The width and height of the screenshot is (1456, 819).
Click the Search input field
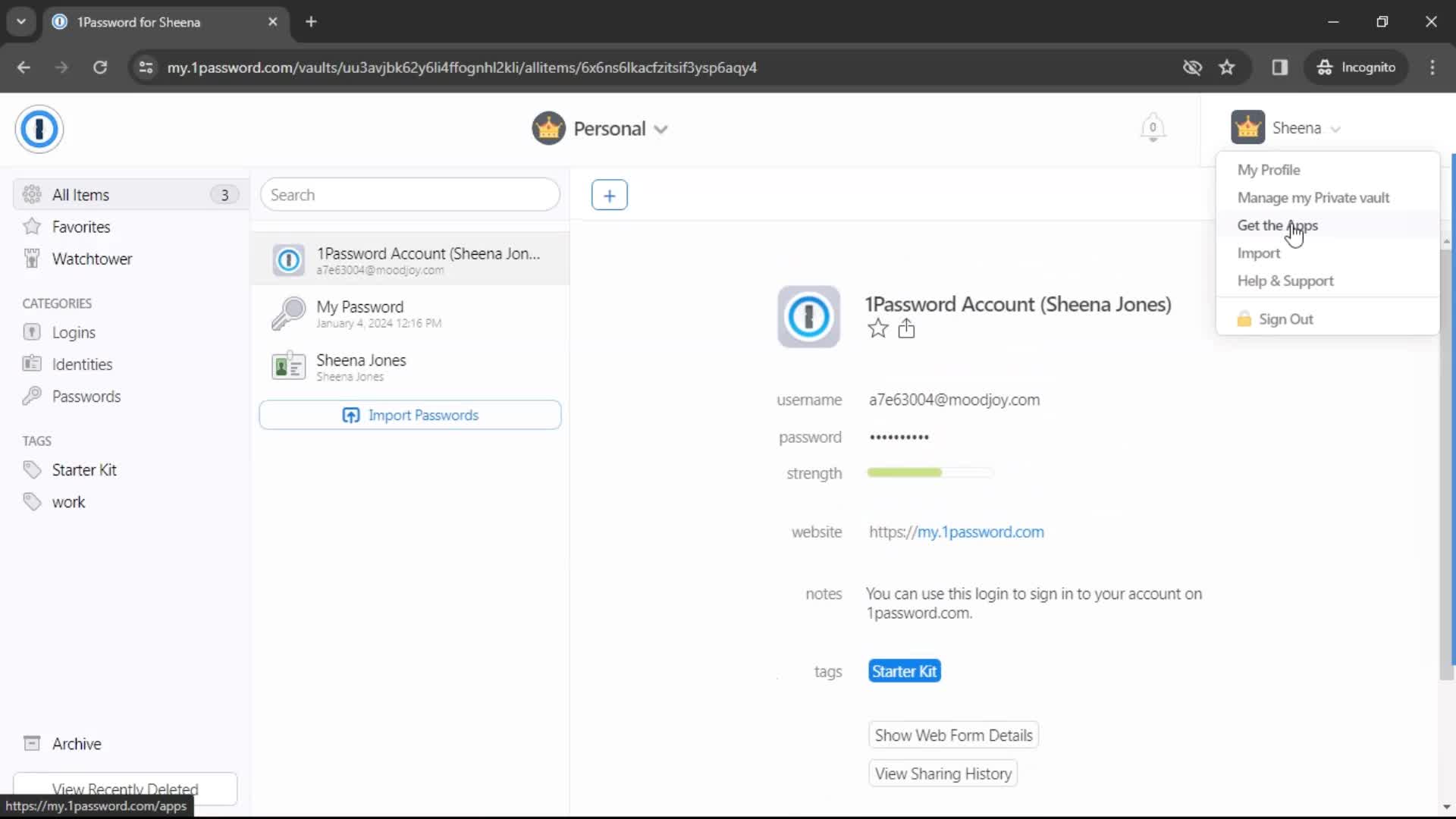(x=410, y=195)
